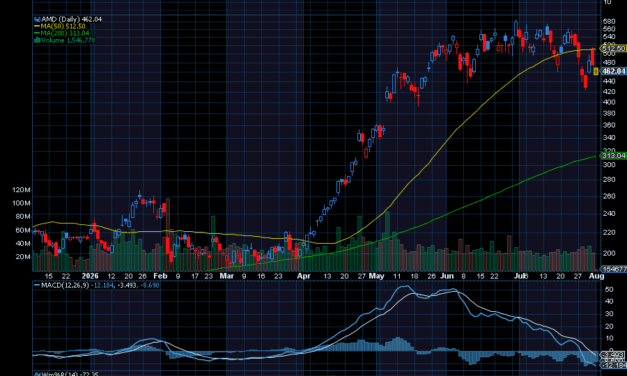This screenshot has width=627, height=376.
Task: Click the 400 price axis label
Action: (x=609, y=102)
